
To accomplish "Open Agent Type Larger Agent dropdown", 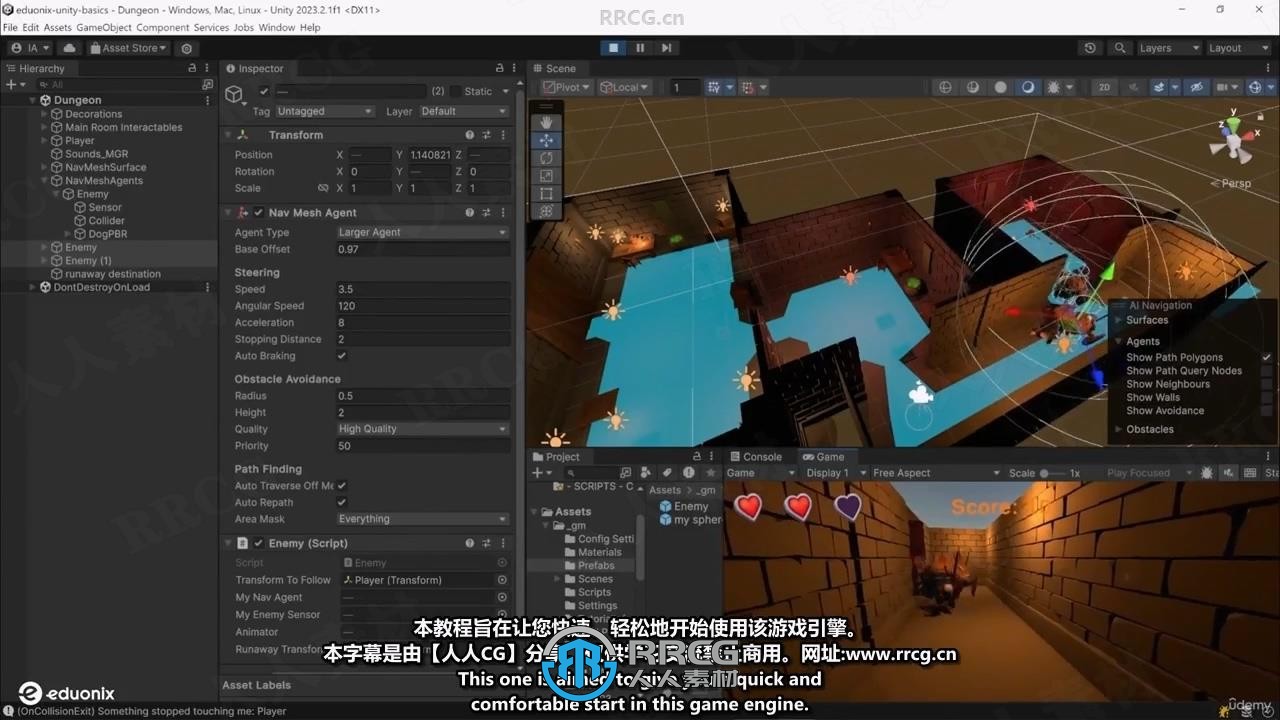I will 423,232.
